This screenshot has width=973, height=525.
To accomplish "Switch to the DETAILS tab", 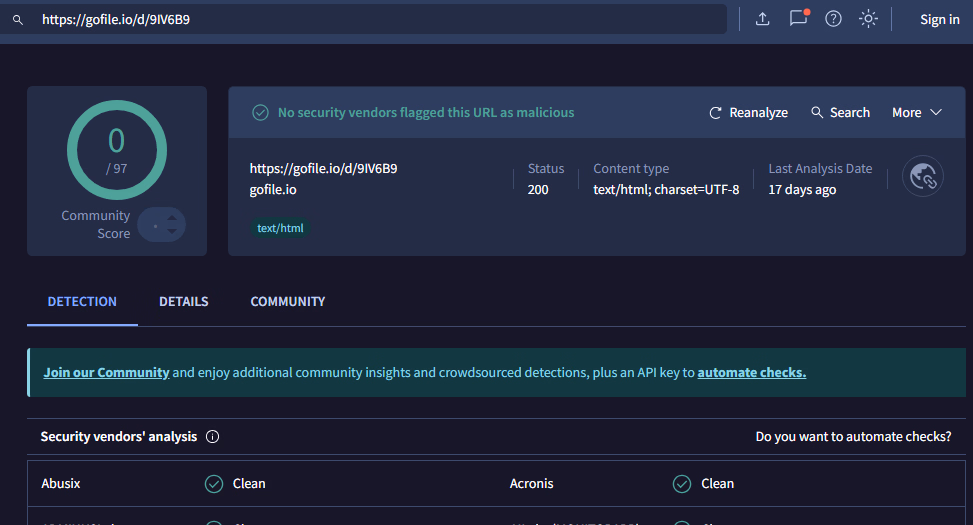I will [x=184, y=301].
